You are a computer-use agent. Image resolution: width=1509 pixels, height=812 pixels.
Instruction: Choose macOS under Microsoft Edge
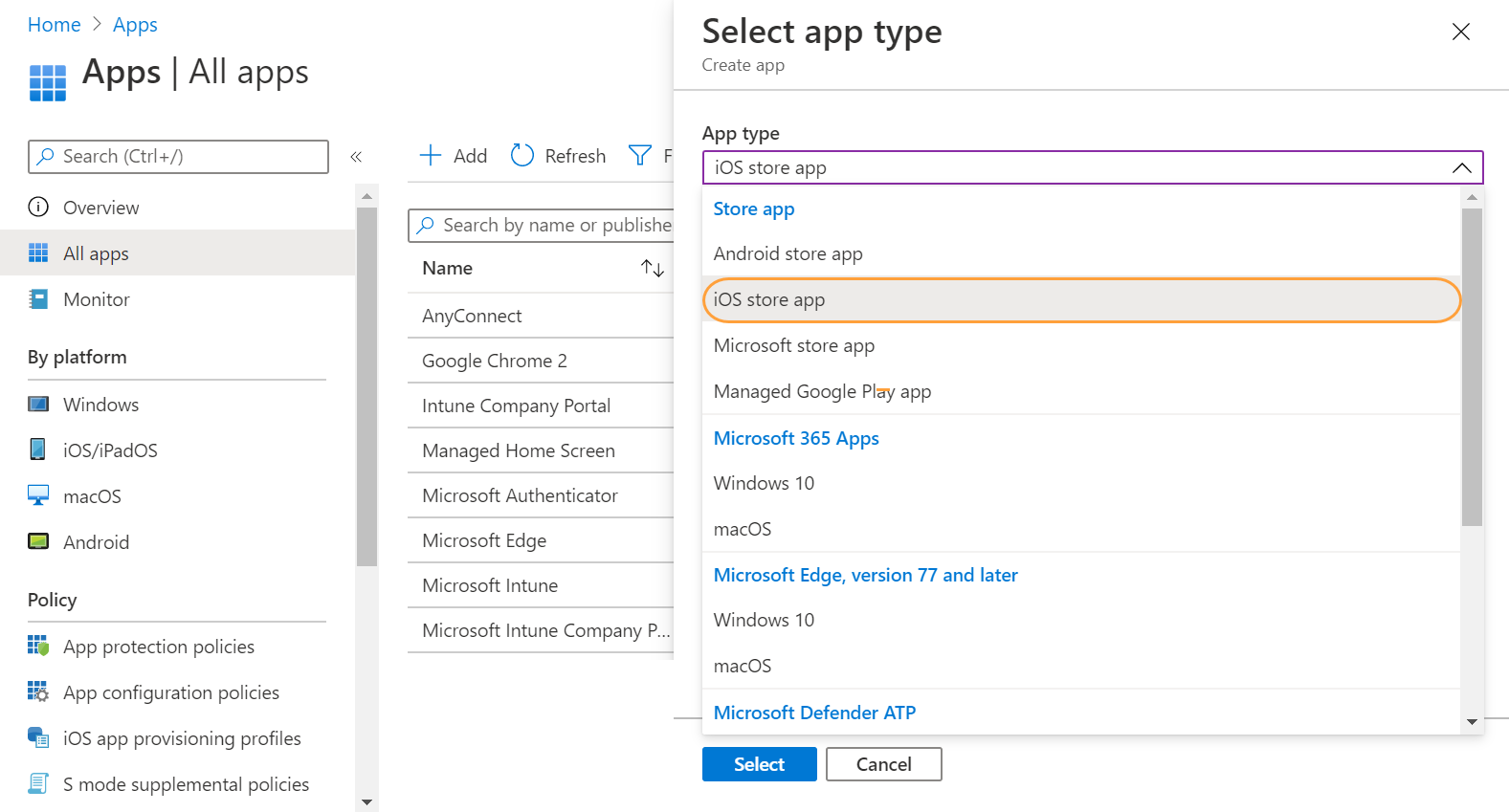pyautogui.click(x=1081, y=666)
